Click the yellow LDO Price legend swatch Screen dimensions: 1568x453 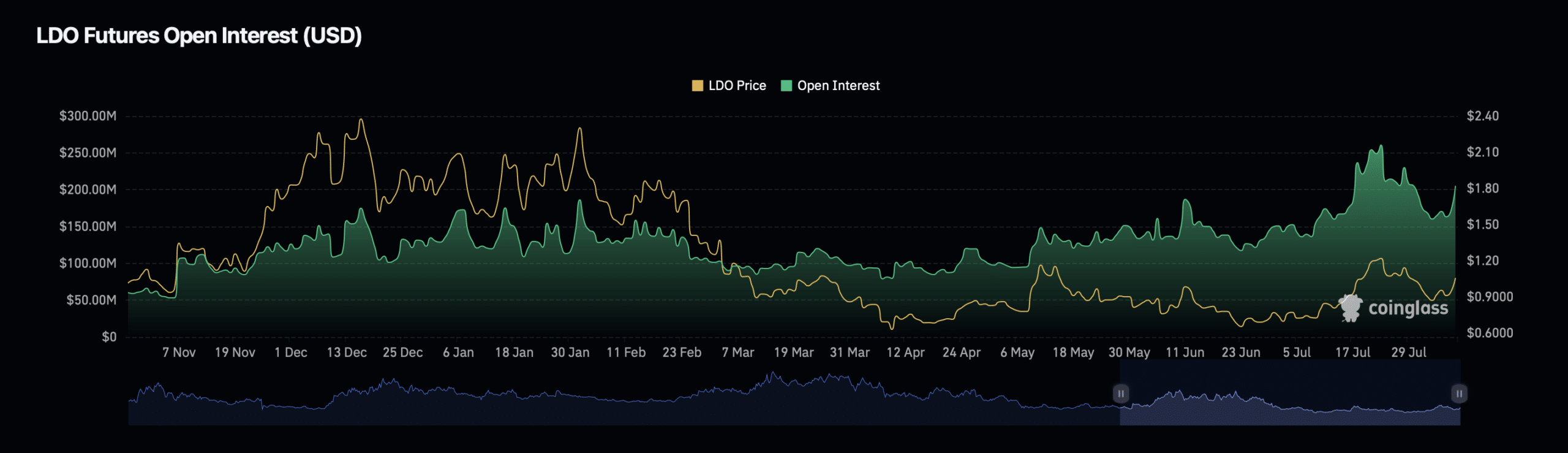pos(697,86)
